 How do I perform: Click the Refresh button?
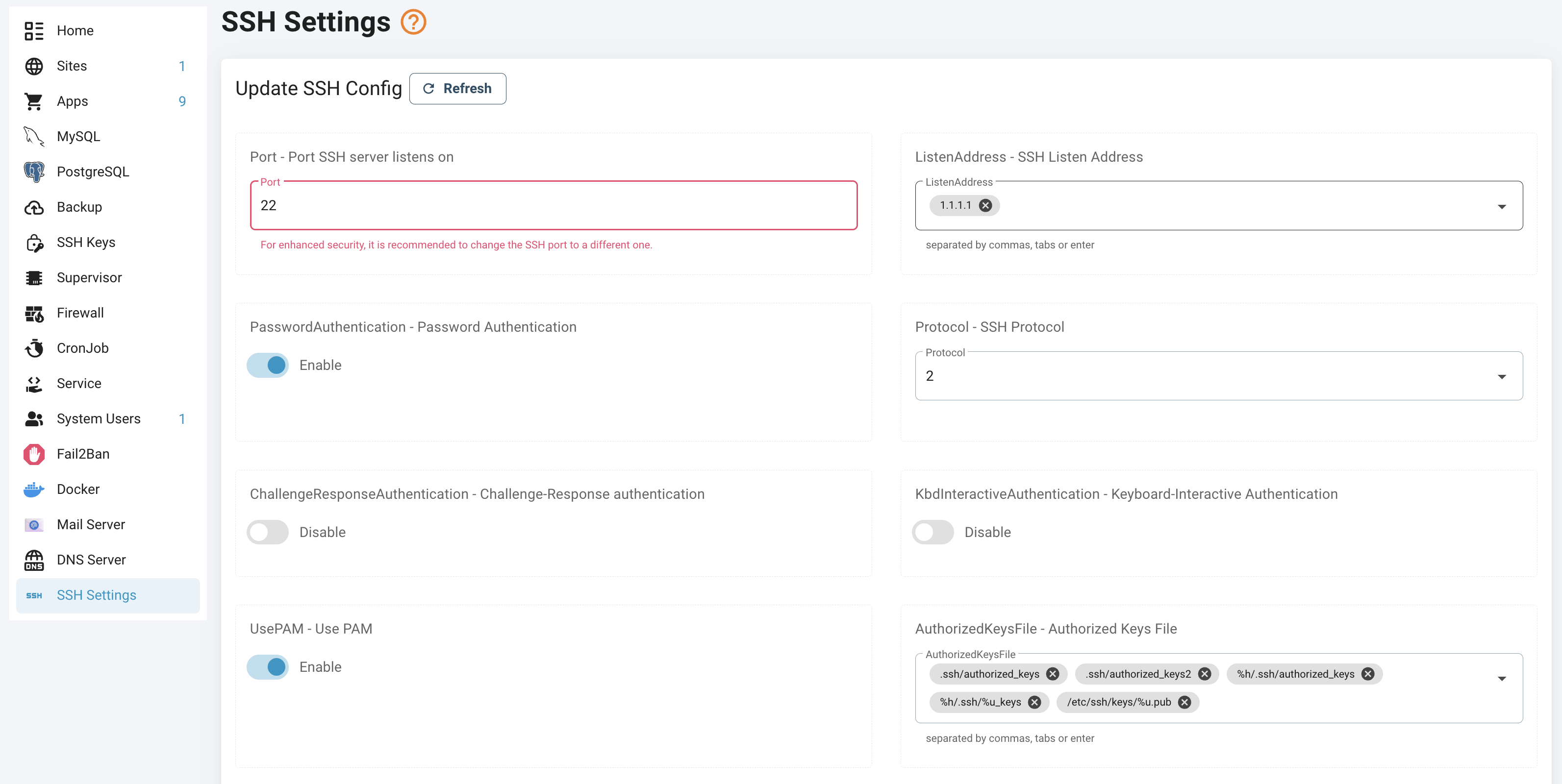coord(457,89)
